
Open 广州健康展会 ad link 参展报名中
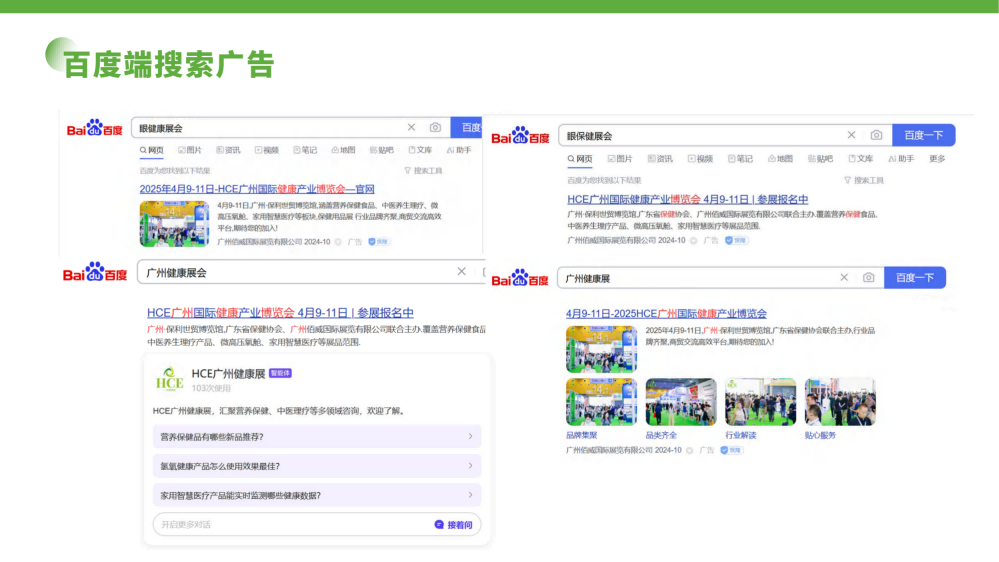(280, 313)
